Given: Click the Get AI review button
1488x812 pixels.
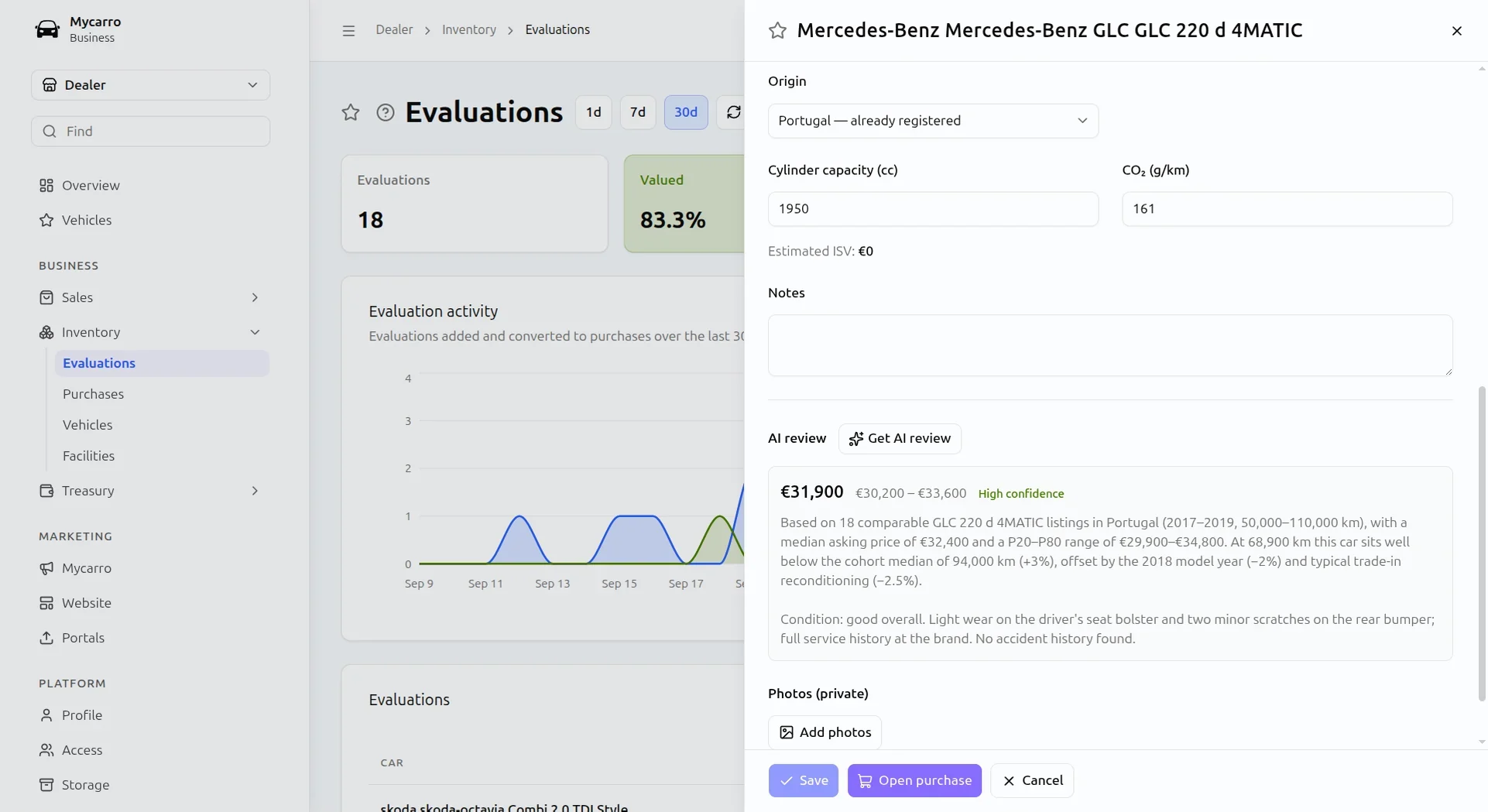Looking at the screenshot, I should [900, 439].
